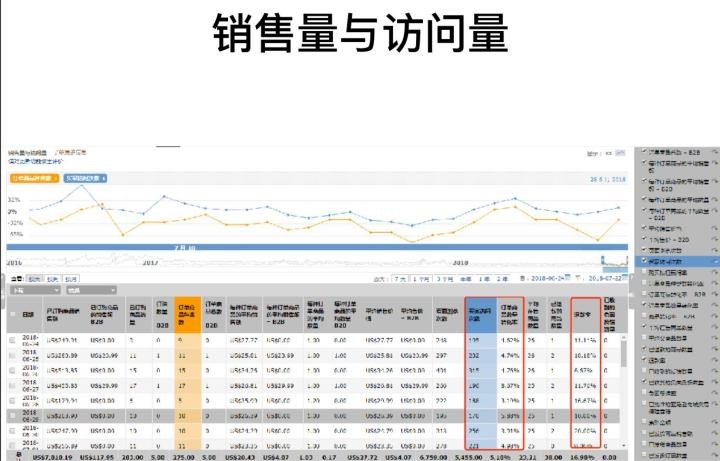Click start date field 2018-06-24
The height and width of the screenshot is (461, 720).
click(546, 278)
